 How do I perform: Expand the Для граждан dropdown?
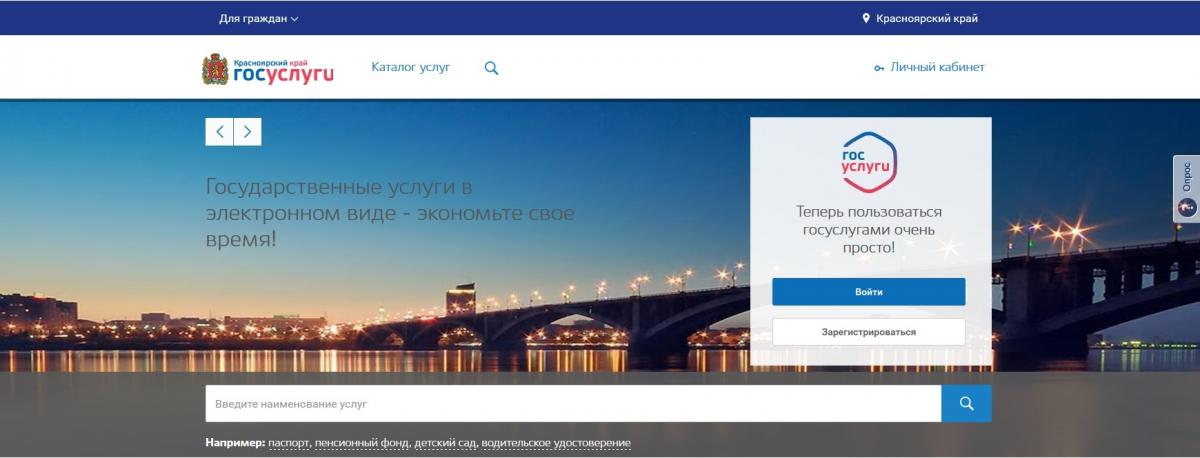[258, 18]
